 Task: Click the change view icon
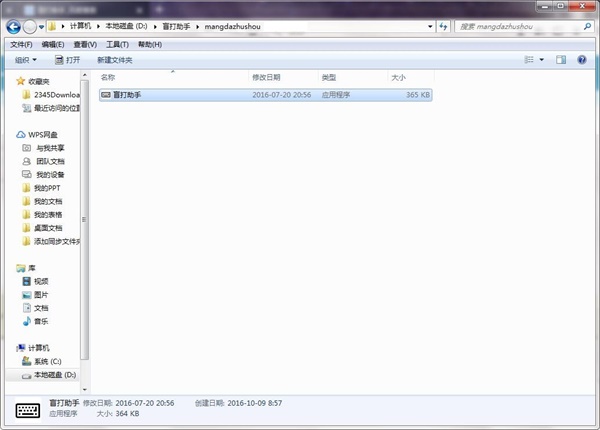tap(529, 60)
